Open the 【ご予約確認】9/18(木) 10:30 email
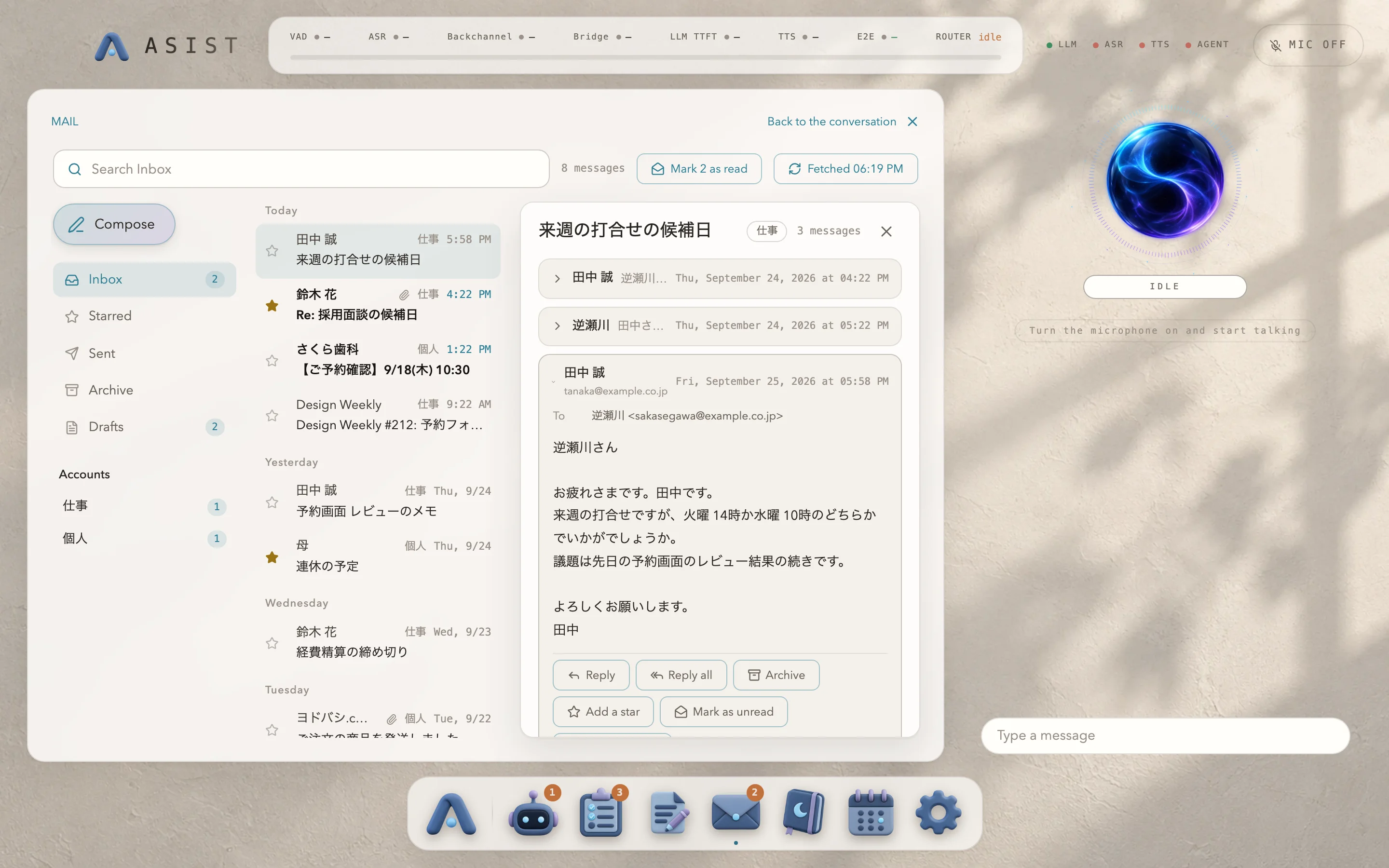The width and height of the screenshot is (1389, 868). 378,361
